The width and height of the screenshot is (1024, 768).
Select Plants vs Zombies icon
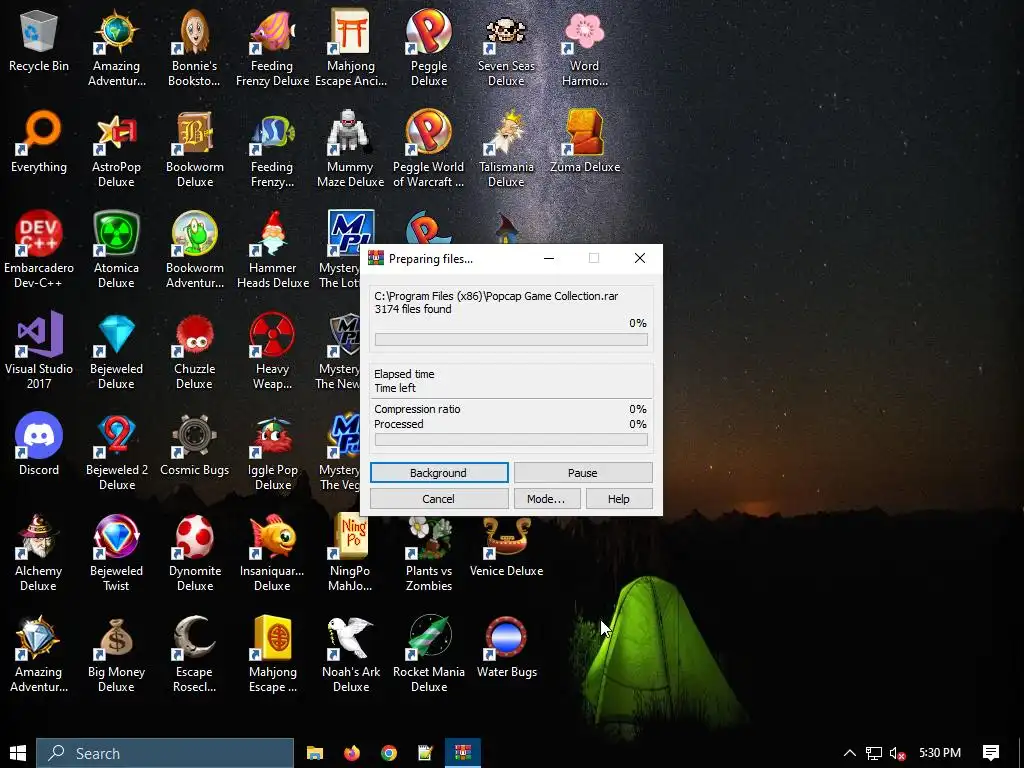[428, 553]
